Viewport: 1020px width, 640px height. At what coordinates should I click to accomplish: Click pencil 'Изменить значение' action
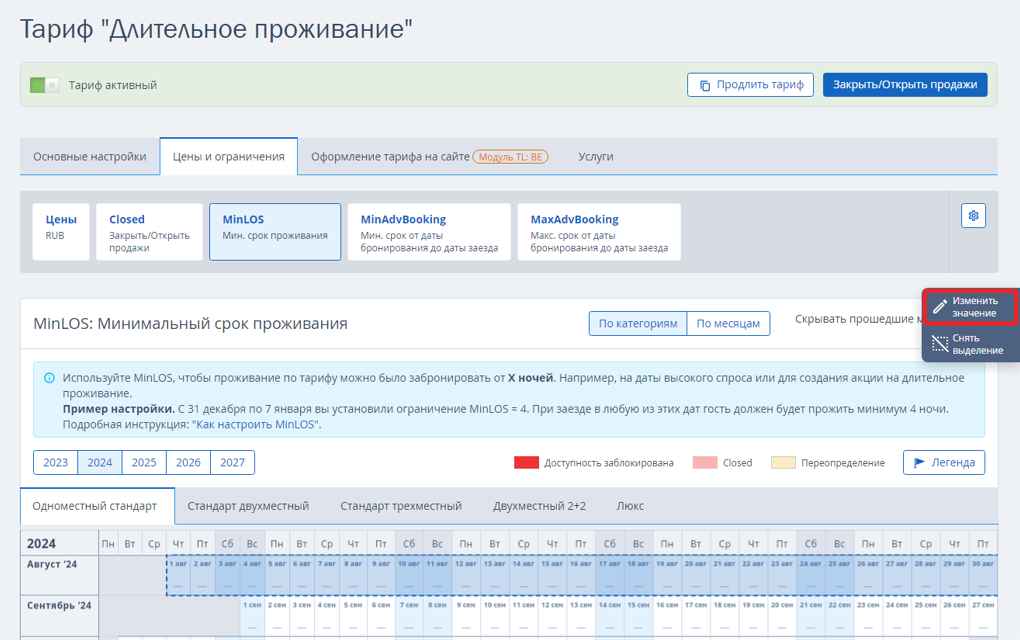pyautogui.click(x=971, y=307)
